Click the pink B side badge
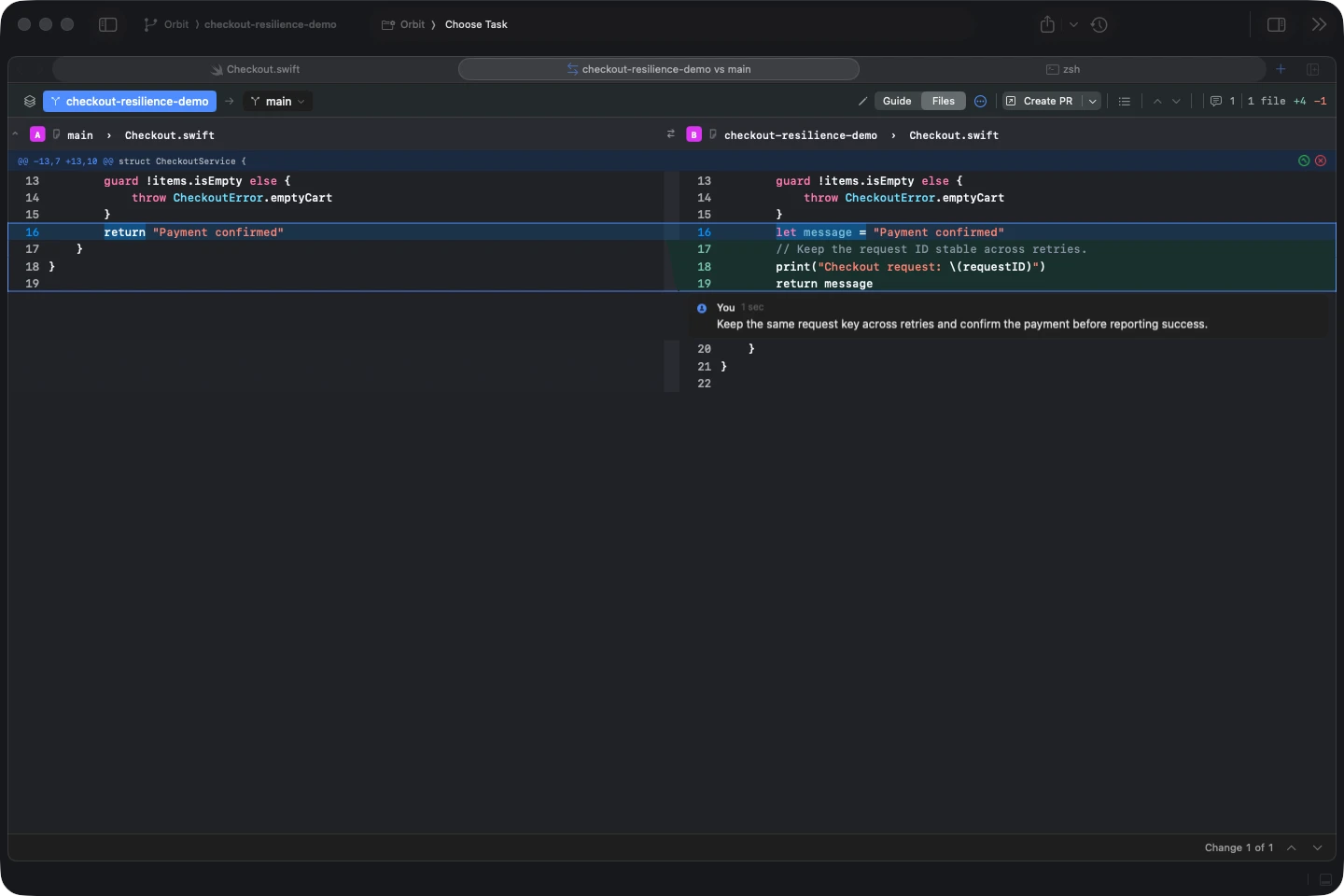The width and height of the screenshot is (1344, 896). click(693, 134)
